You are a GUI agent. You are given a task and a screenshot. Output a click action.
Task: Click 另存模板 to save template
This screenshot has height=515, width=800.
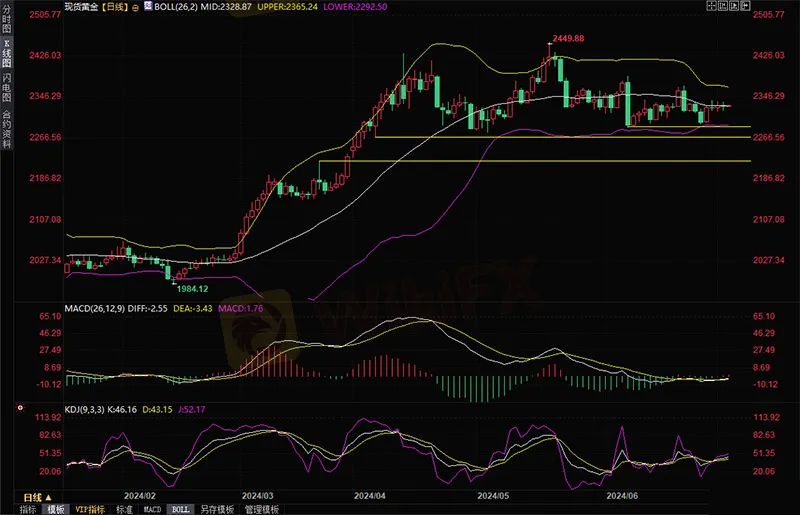coord(217,509)
